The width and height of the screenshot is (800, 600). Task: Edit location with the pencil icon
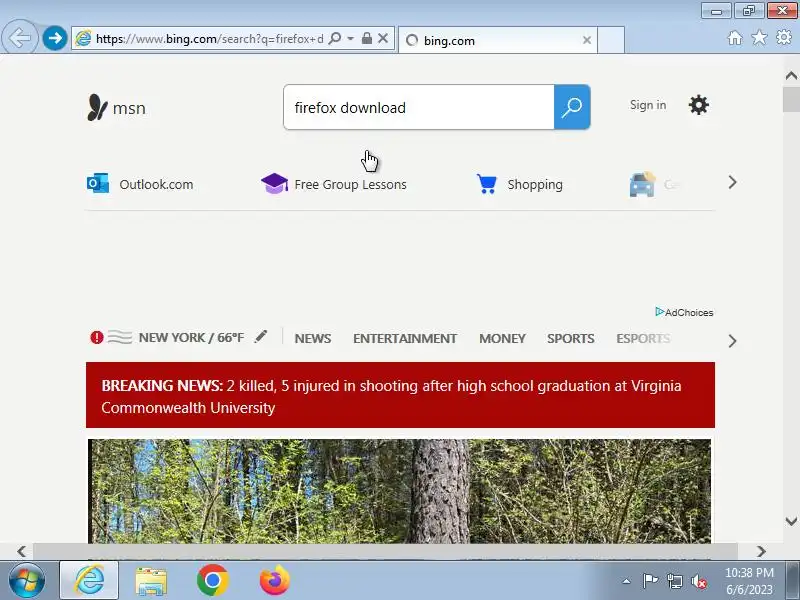(261, 336)
